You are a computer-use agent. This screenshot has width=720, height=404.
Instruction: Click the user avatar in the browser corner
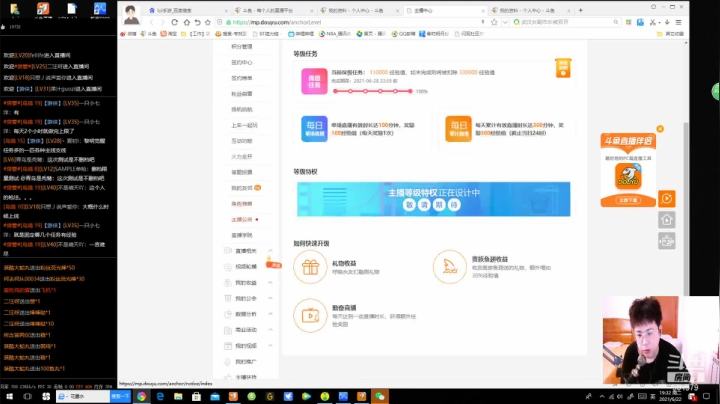131,15
